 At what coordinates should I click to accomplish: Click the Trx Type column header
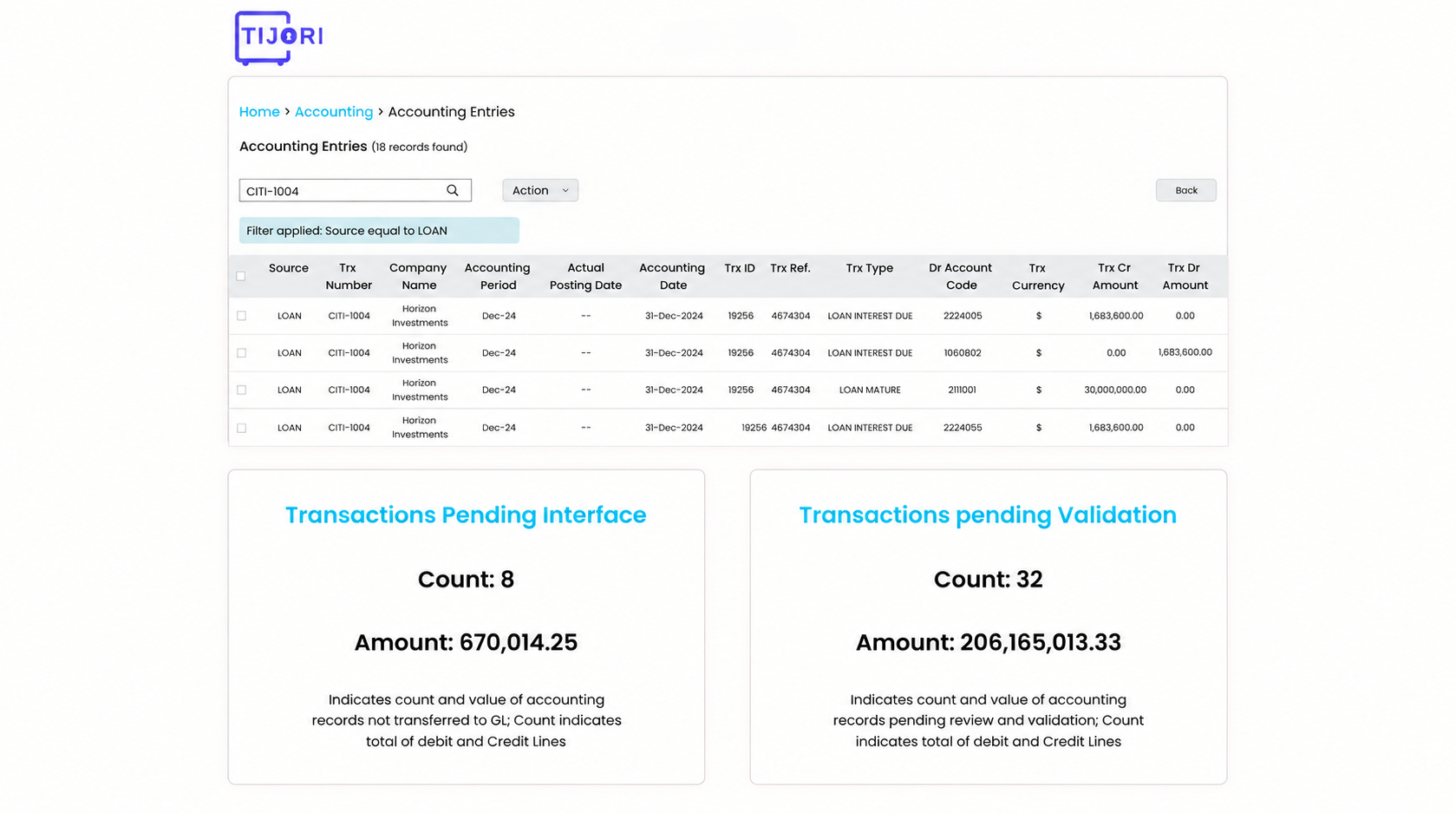click(x=870, y=268)
